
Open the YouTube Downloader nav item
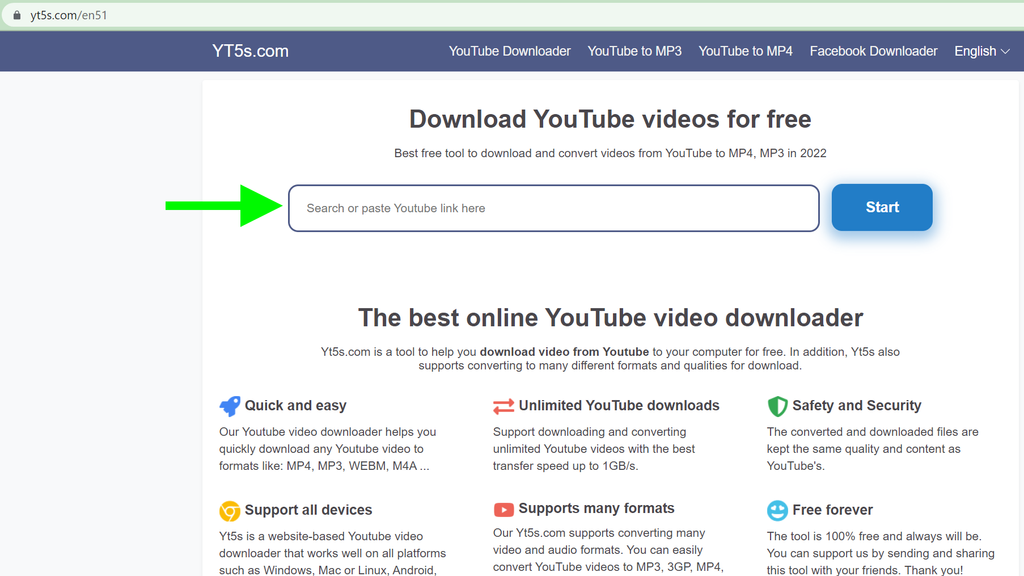509,51
